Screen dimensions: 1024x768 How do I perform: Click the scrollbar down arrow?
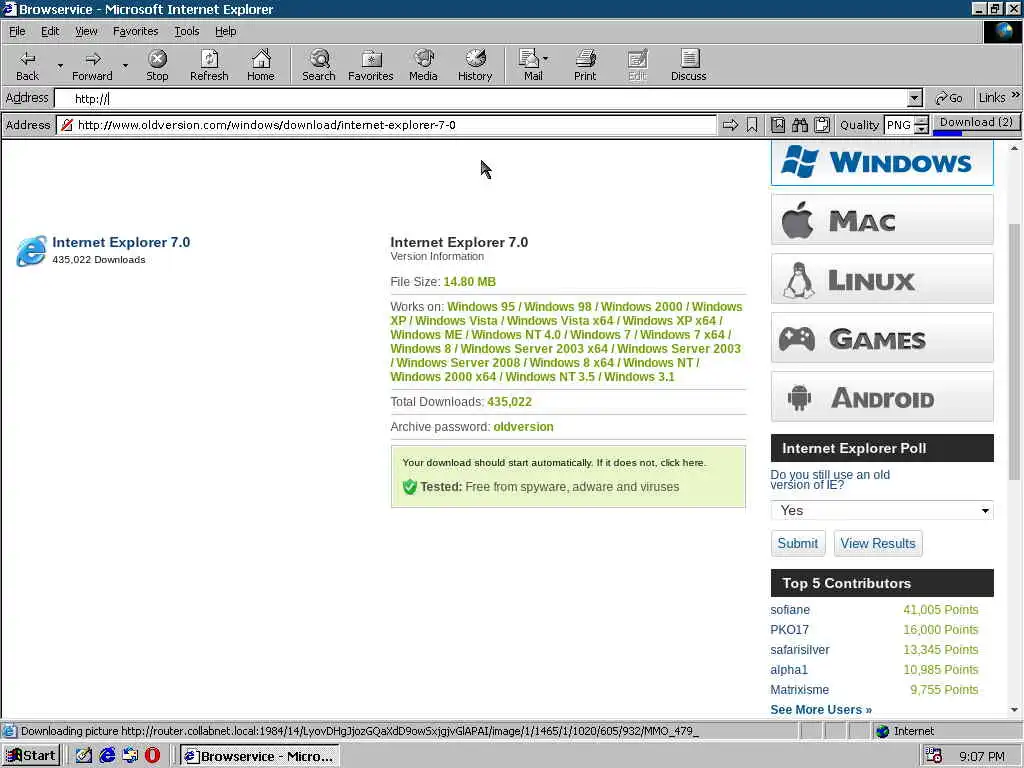[x=1014, y=709]
